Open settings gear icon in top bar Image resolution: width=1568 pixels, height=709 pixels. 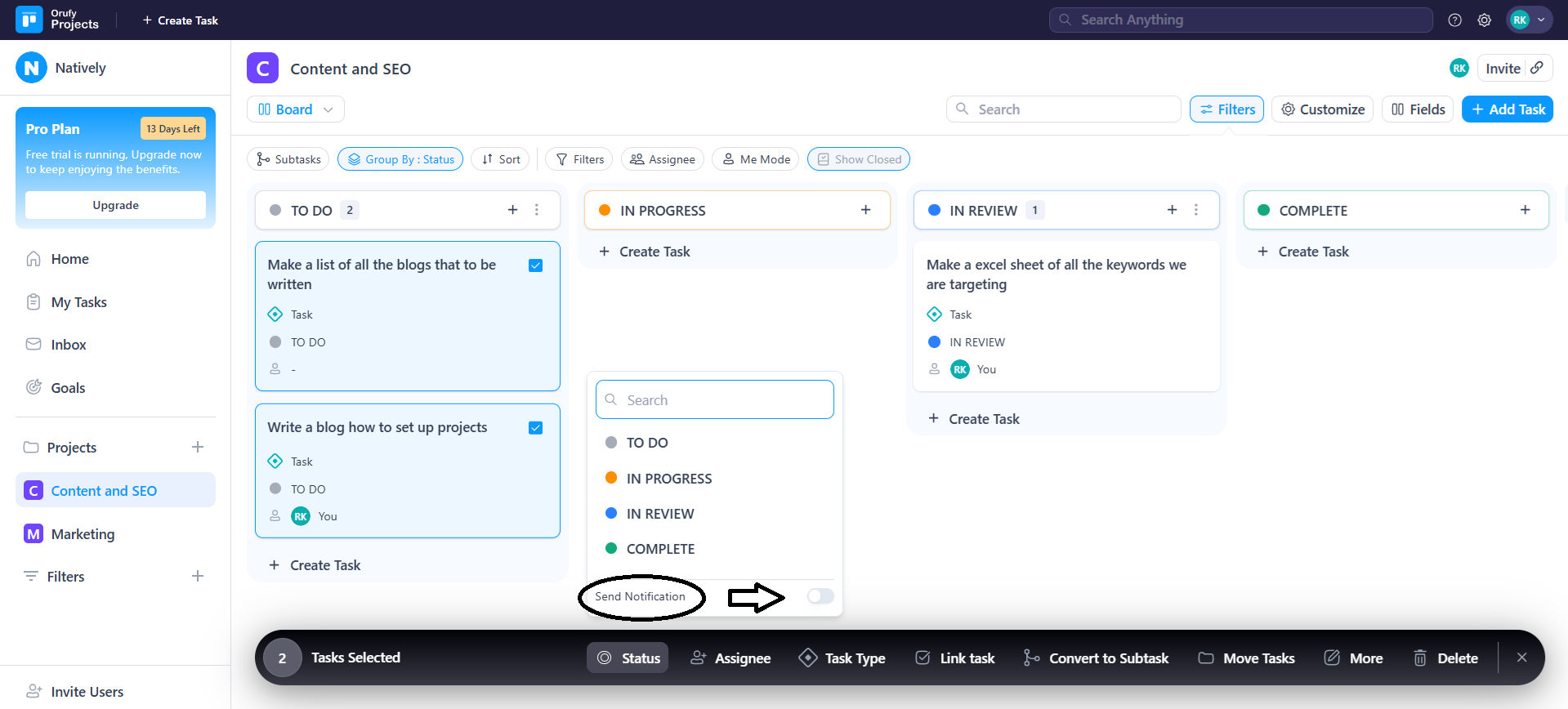pyautogui.click(x=1484, y=20)
